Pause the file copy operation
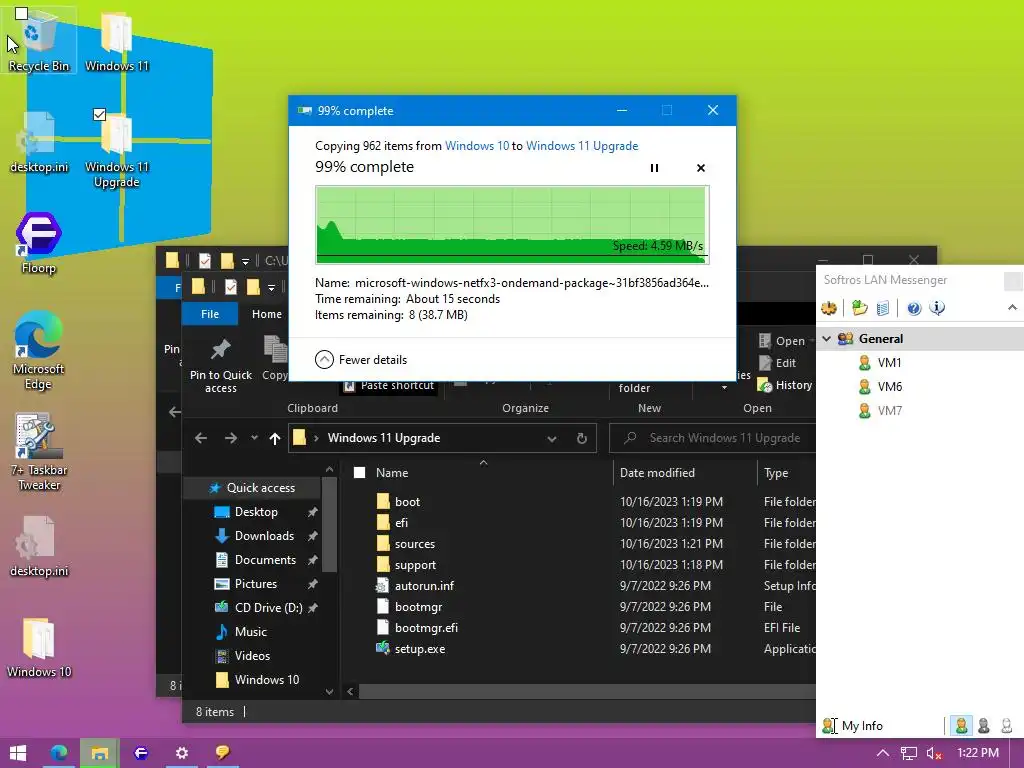Screen dimensions: 1024x768 [654, 168]
